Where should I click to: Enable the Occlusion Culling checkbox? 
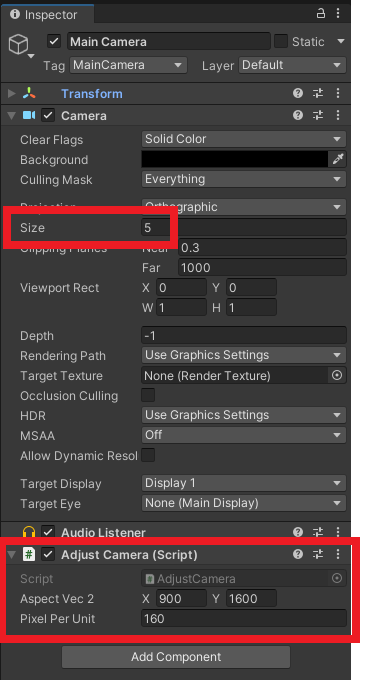pyautogui.click(x=148, y=395)
